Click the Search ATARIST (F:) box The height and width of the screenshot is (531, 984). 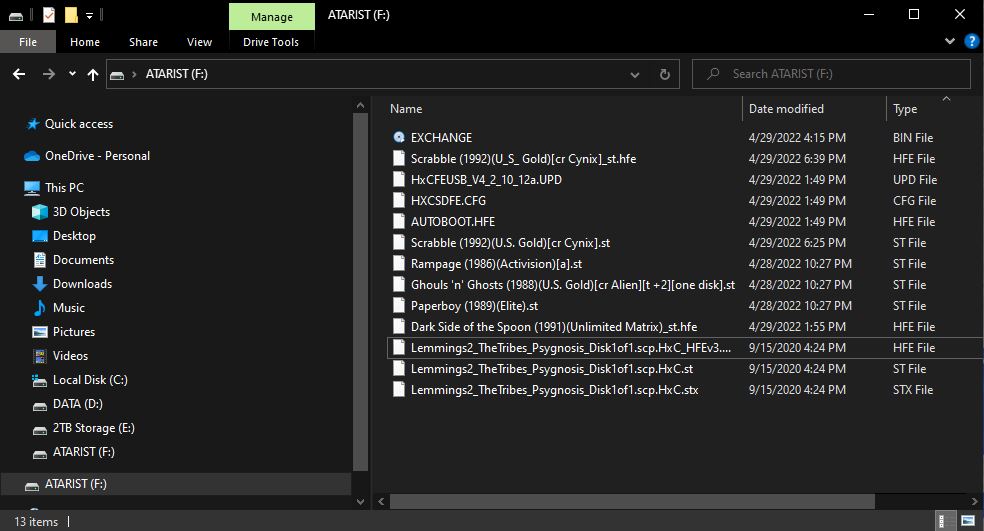(x=831, y=74)
